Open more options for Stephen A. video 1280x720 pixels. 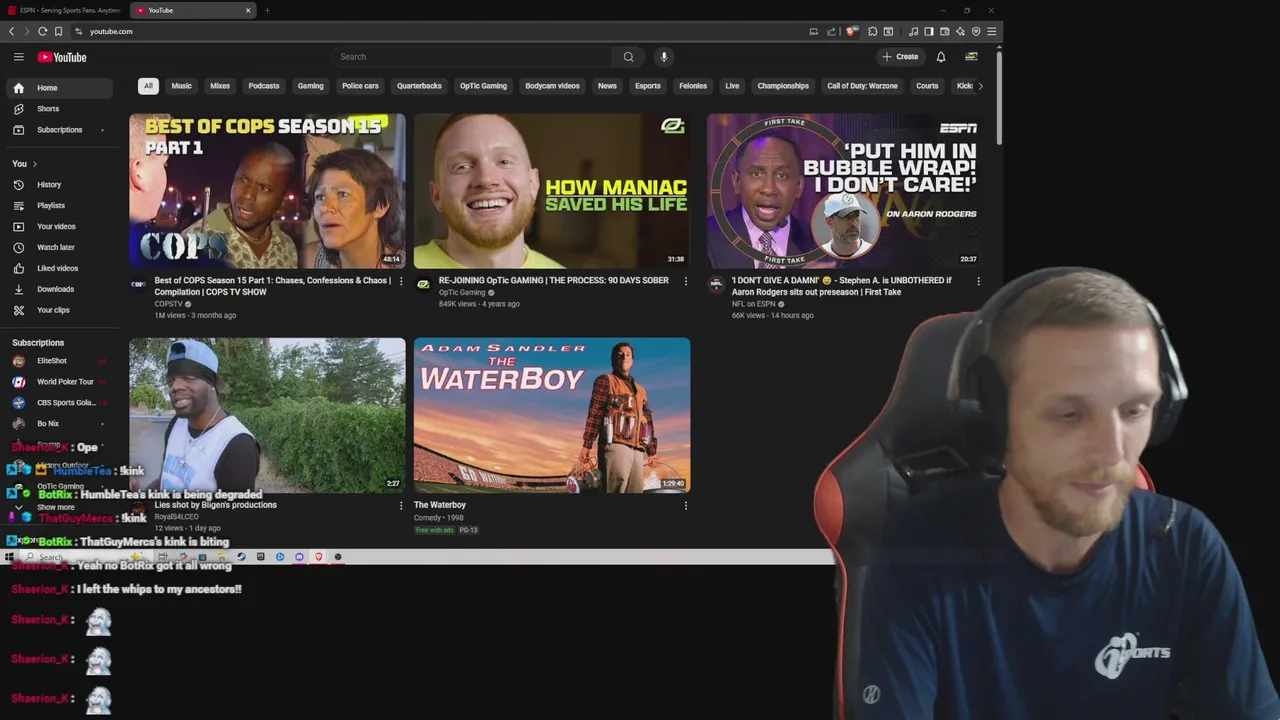coord(978,281)
